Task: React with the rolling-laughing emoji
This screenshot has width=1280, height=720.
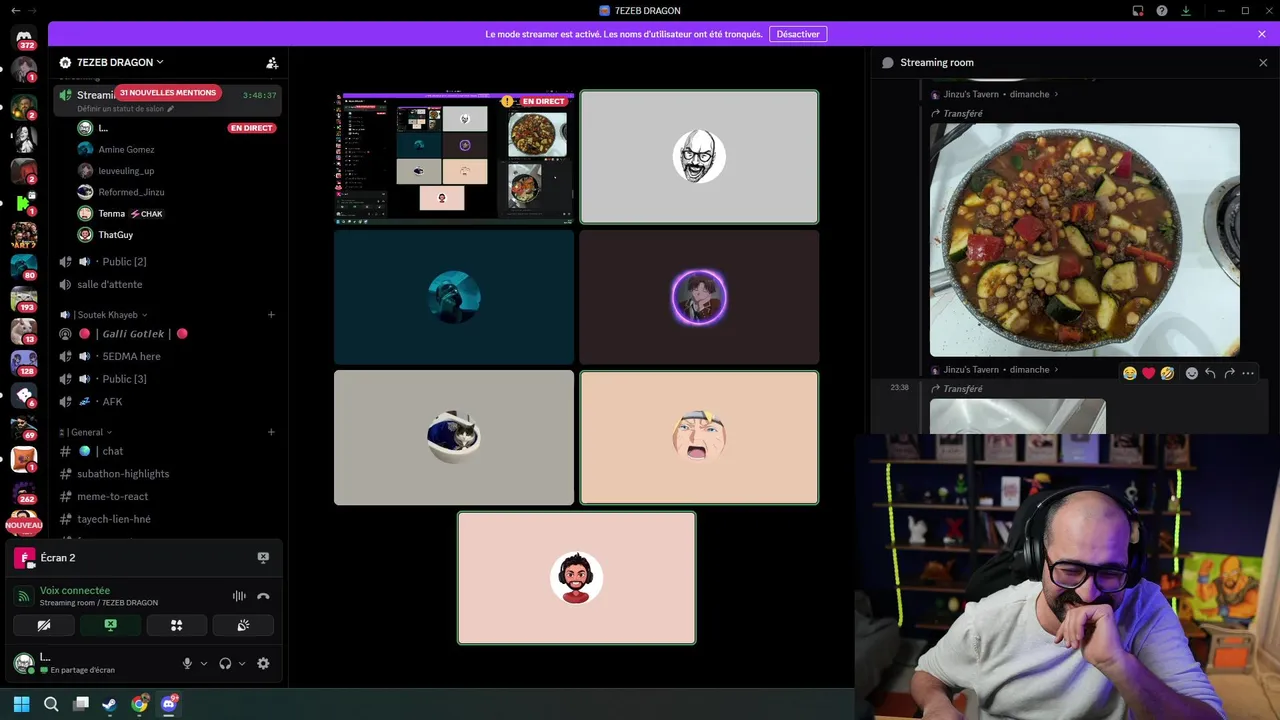Action: pos(1167,373)
